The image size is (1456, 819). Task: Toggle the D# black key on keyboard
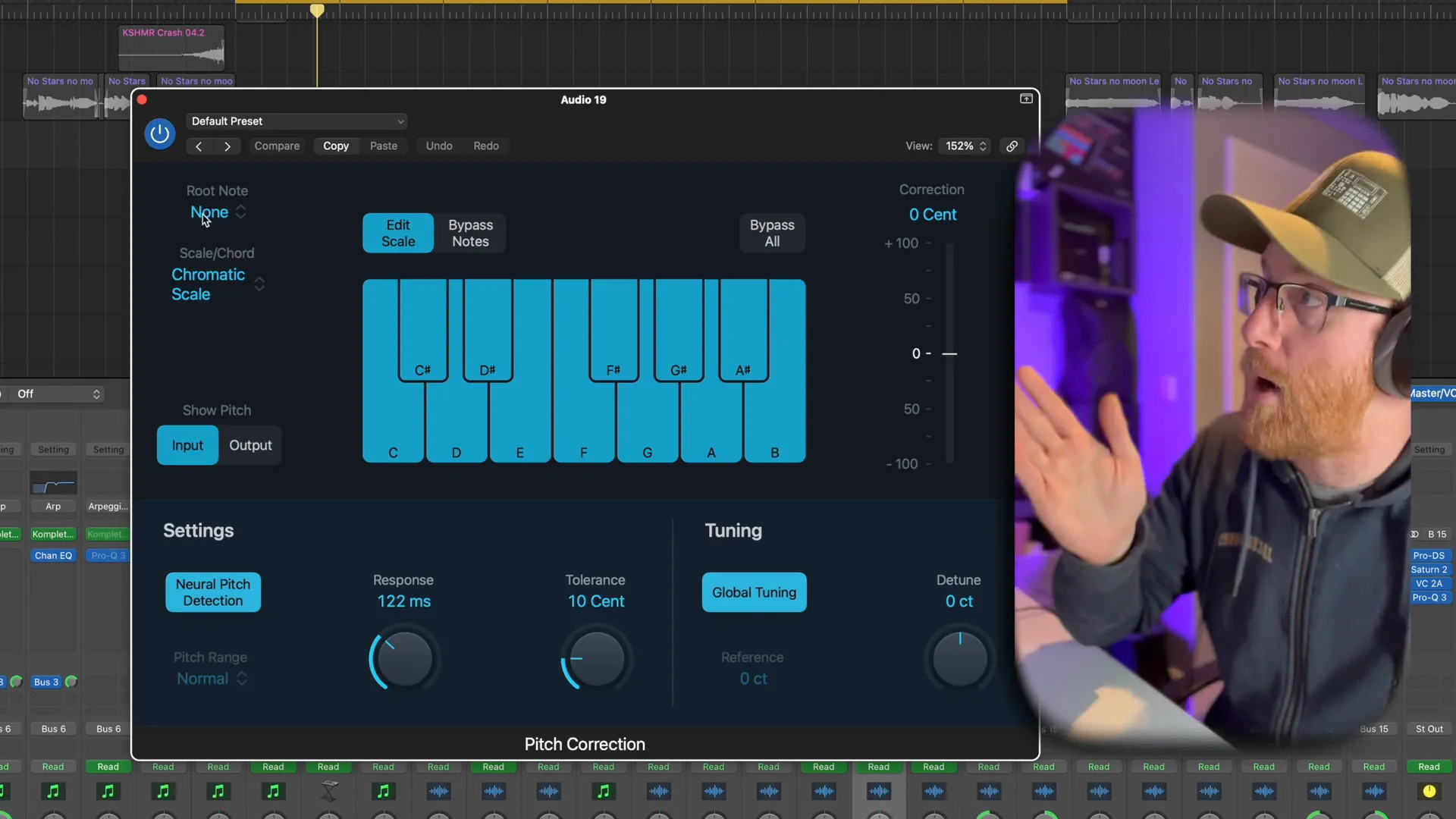488,330
